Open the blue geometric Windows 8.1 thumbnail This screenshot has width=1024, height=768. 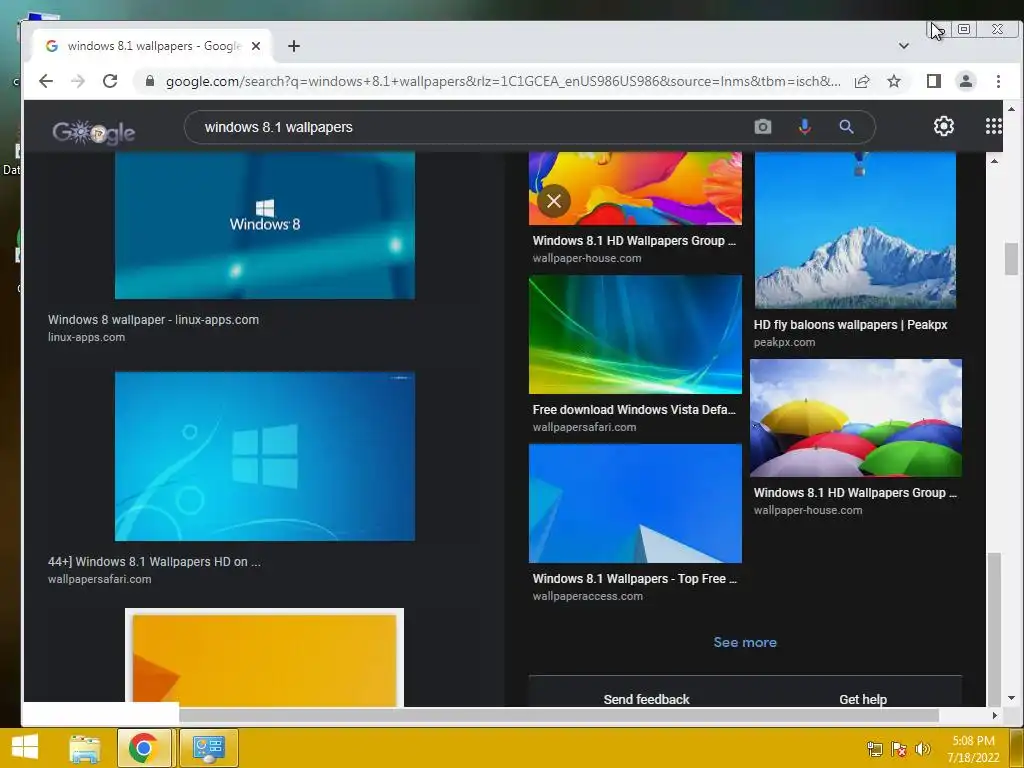(635, 504)
